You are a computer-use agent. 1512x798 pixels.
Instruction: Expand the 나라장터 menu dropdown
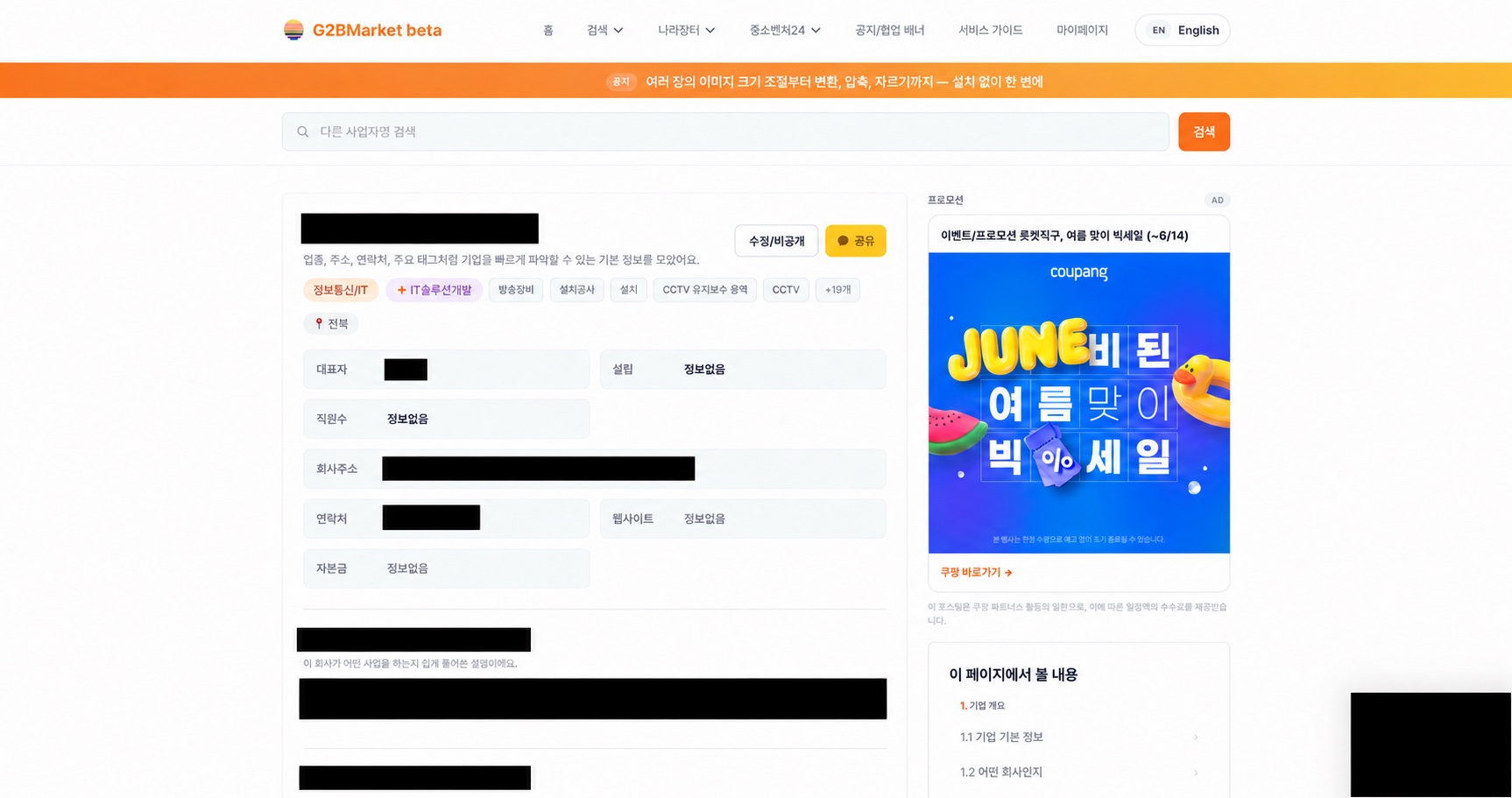[x=686, y=30]
